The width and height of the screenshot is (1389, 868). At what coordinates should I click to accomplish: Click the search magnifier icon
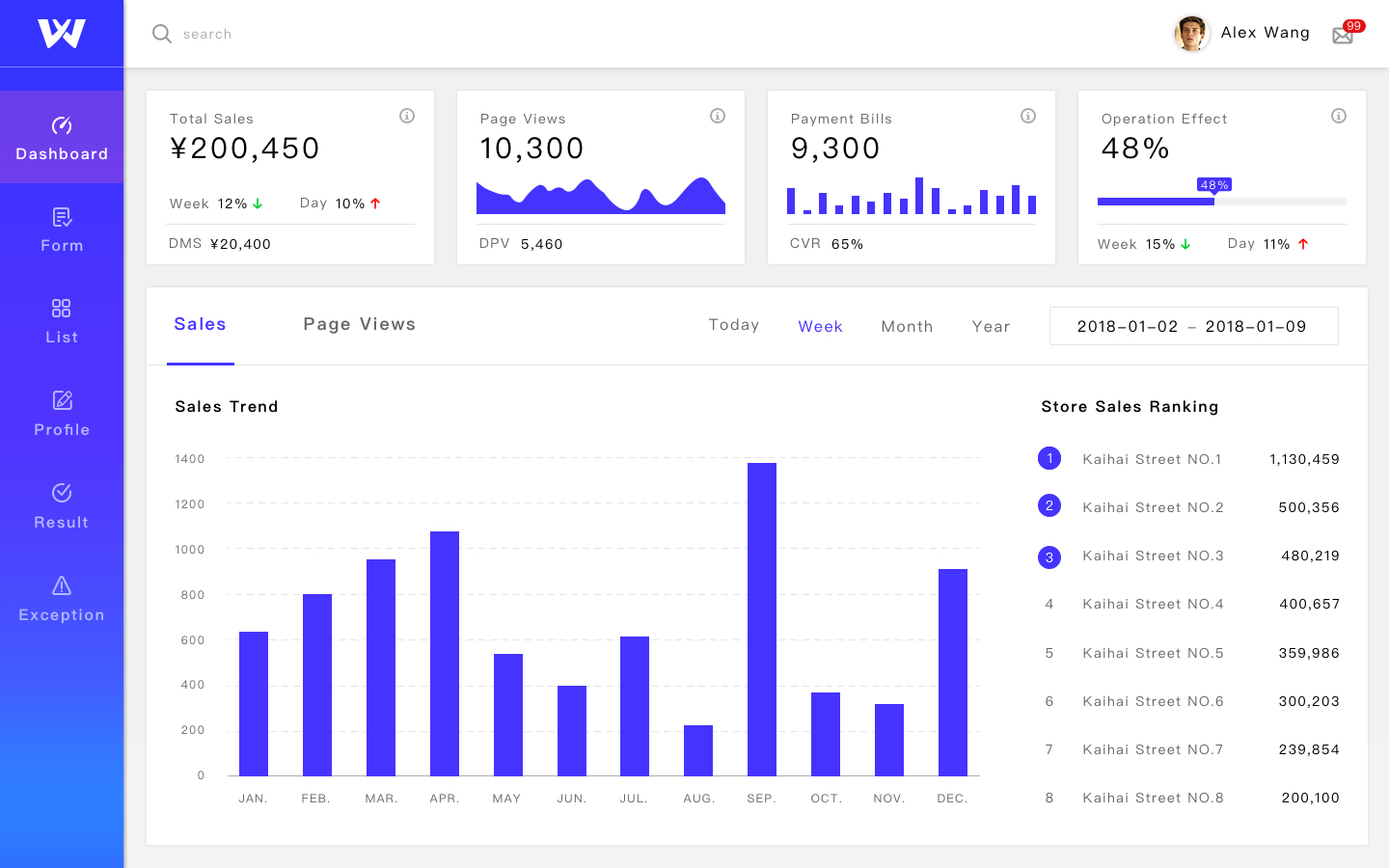(x=162, y=34)
